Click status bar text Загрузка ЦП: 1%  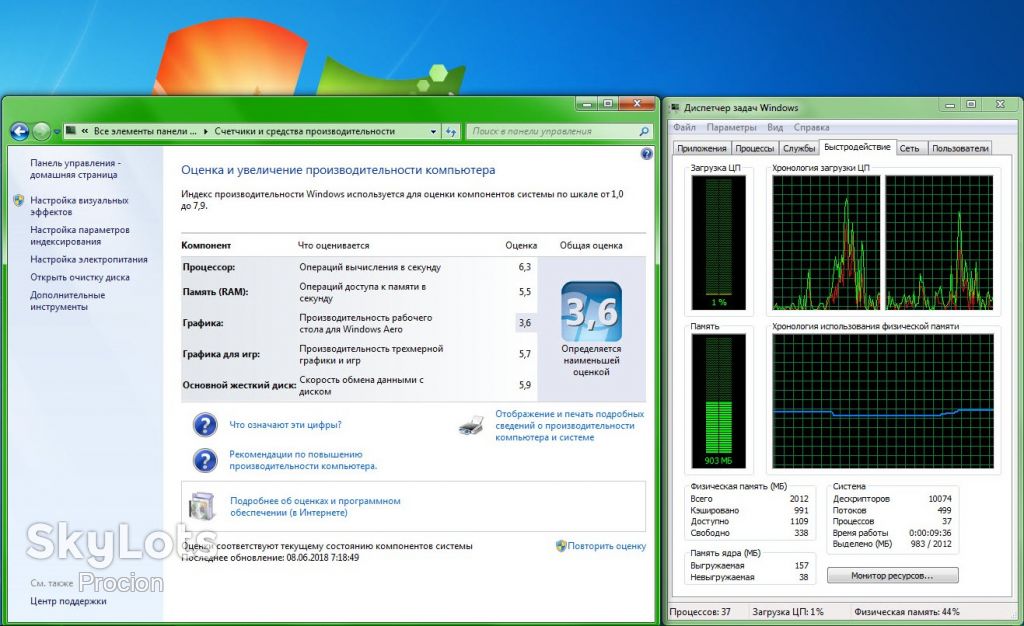point(788,612)
